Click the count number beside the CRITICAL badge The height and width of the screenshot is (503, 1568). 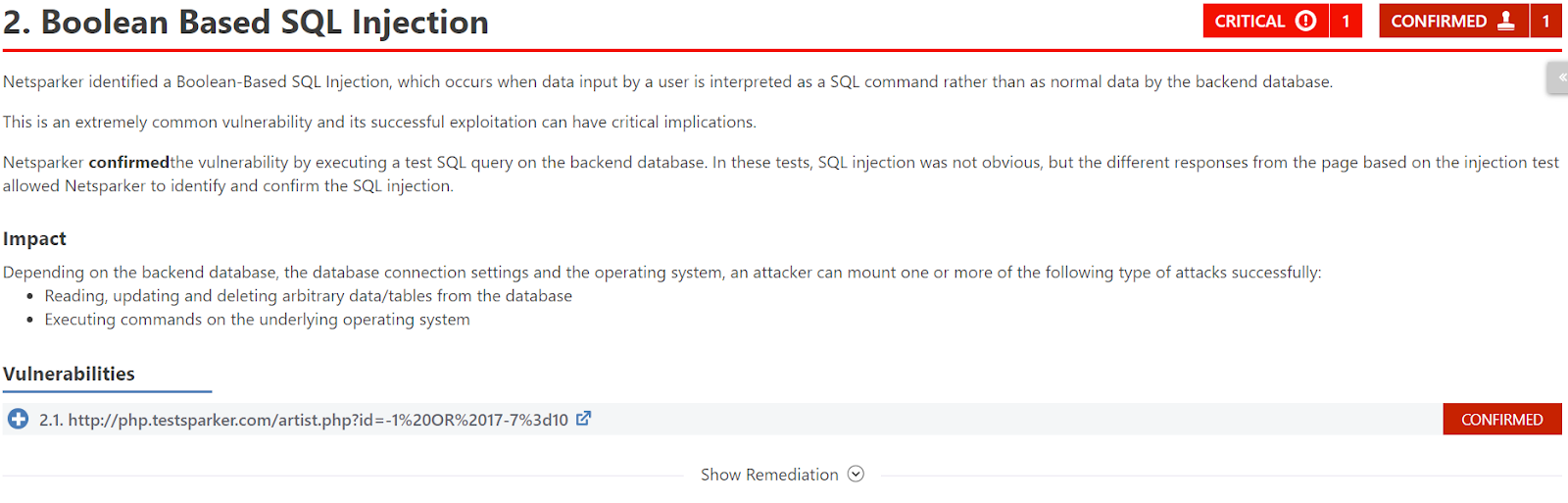pyautogui.click(x=1346, y=21)
